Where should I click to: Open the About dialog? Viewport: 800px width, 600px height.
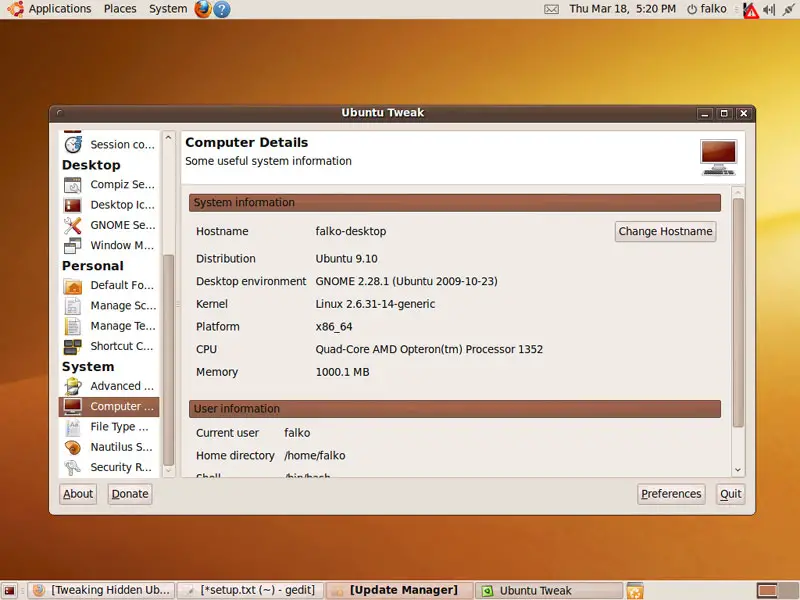click(x=78, y=494)
